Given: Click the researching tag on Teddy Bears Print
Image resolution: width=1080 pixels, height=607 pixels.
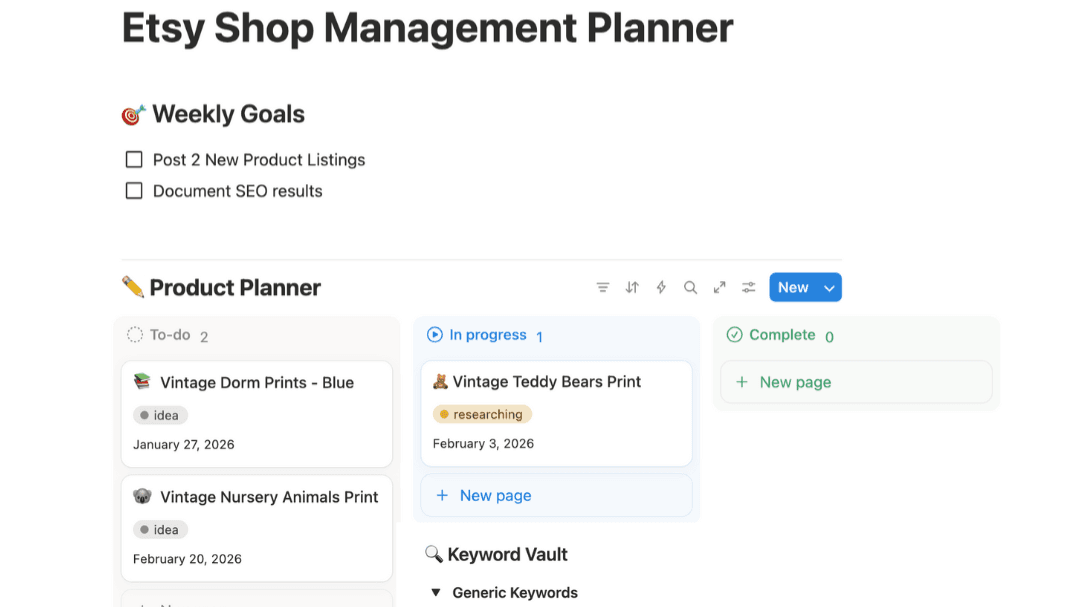Looking at the screenshot, I should (482, 414).
